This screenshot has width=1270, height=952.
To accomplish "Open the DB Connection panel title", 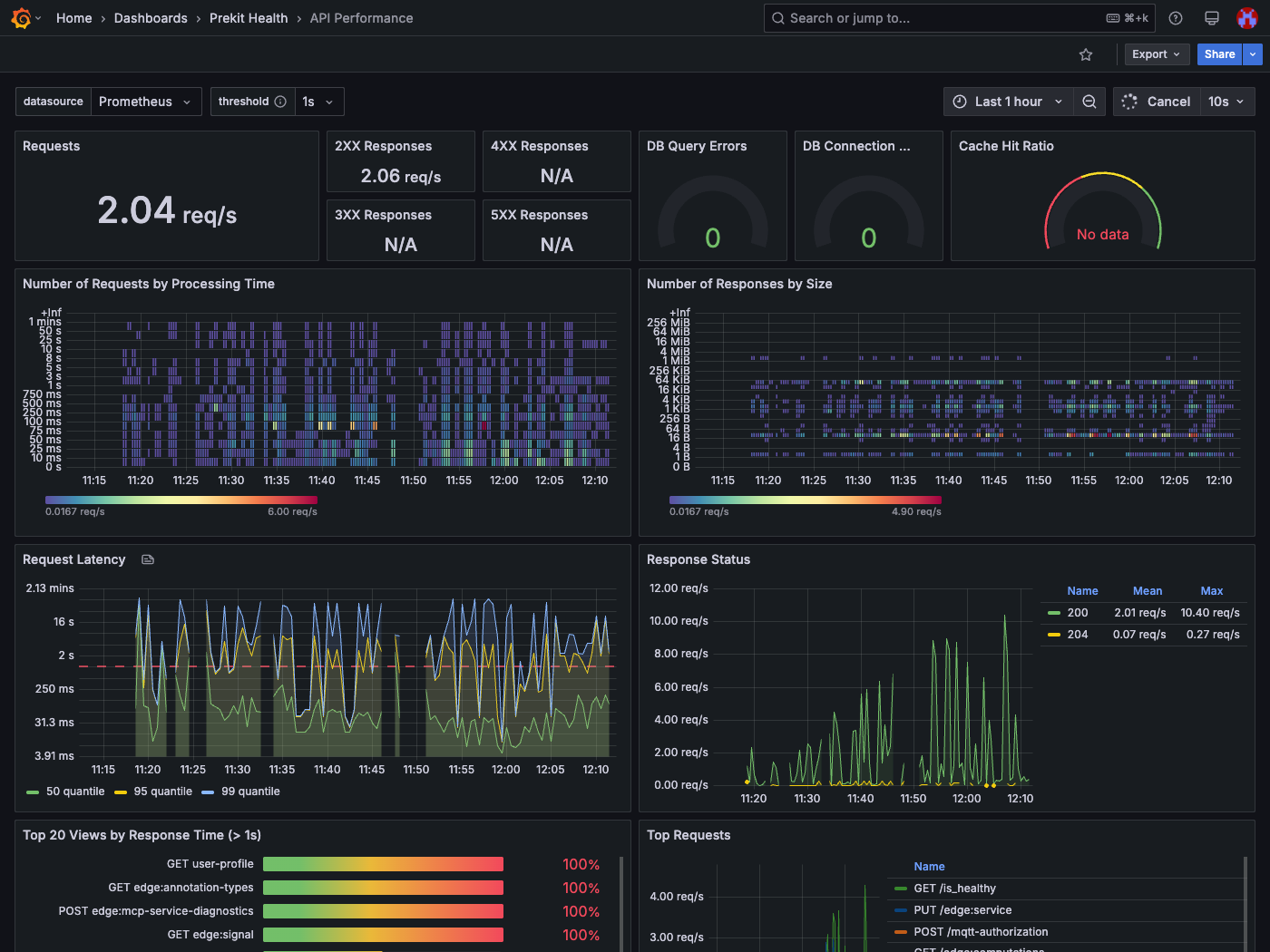I will coord(856,146).
